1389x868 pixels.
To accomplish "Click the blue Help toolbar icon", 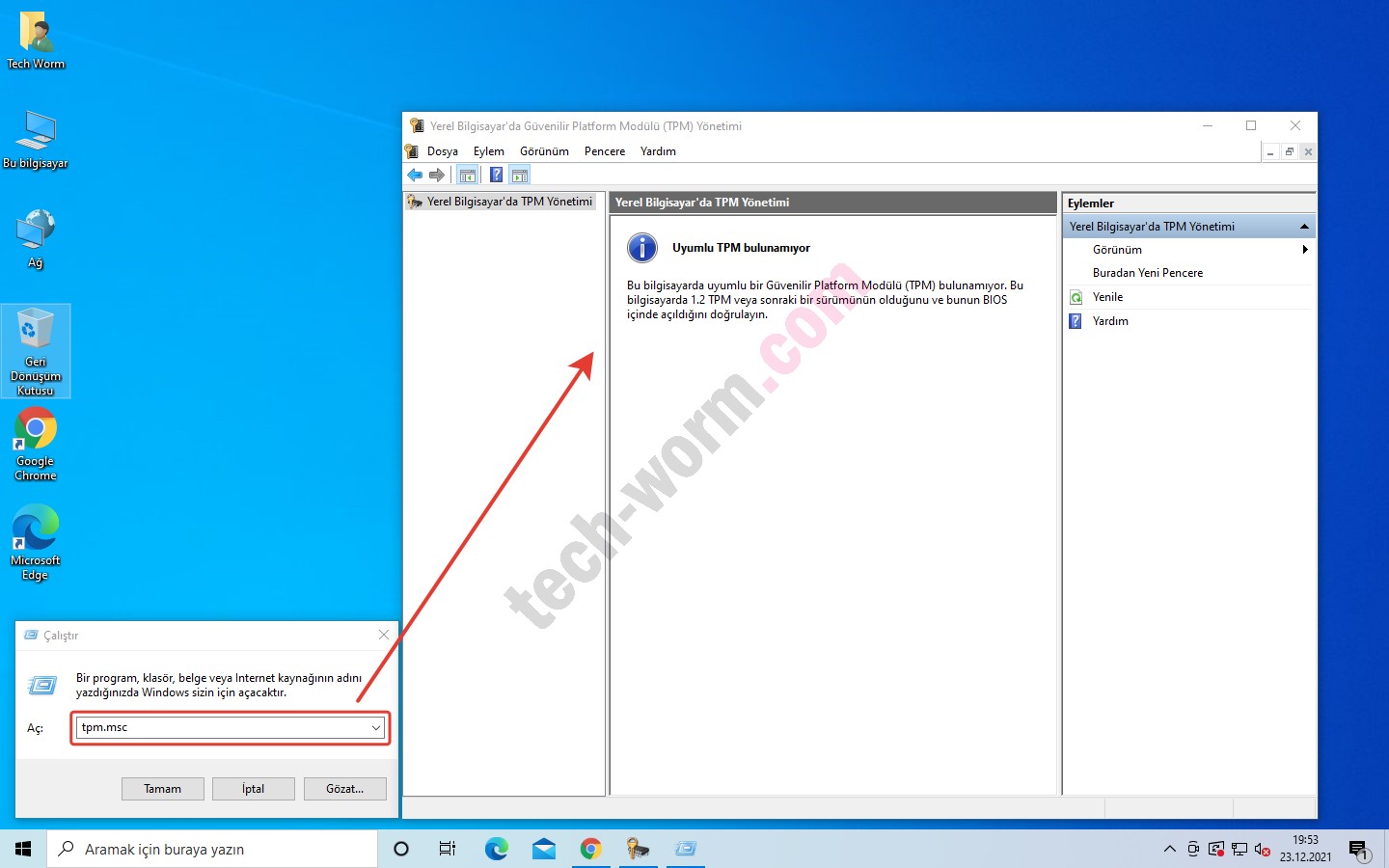I will coord(496,175).
